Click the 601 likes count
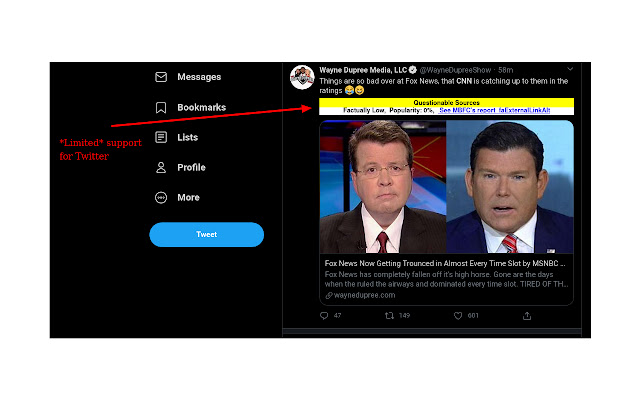The width and height of the screenshot is (640, 400). click(x=473, y=316)
